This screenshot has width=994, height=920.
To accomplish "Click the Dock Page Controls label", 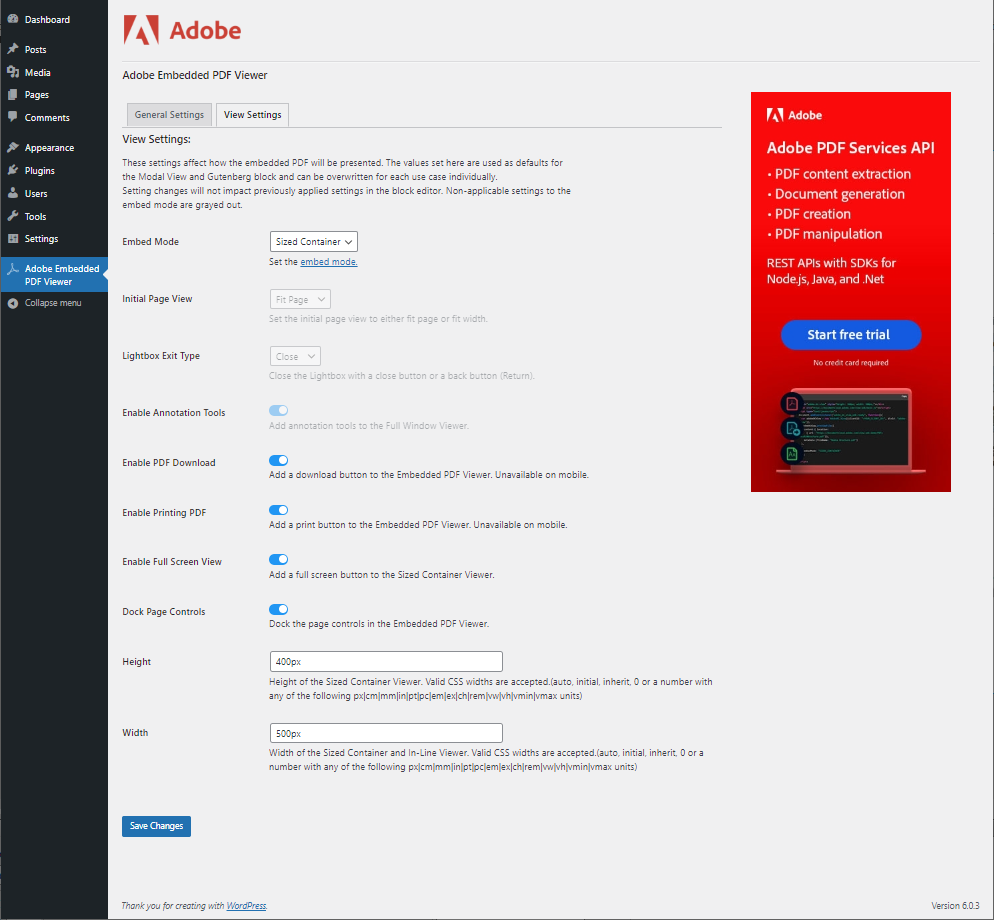I will pos(164,612).
